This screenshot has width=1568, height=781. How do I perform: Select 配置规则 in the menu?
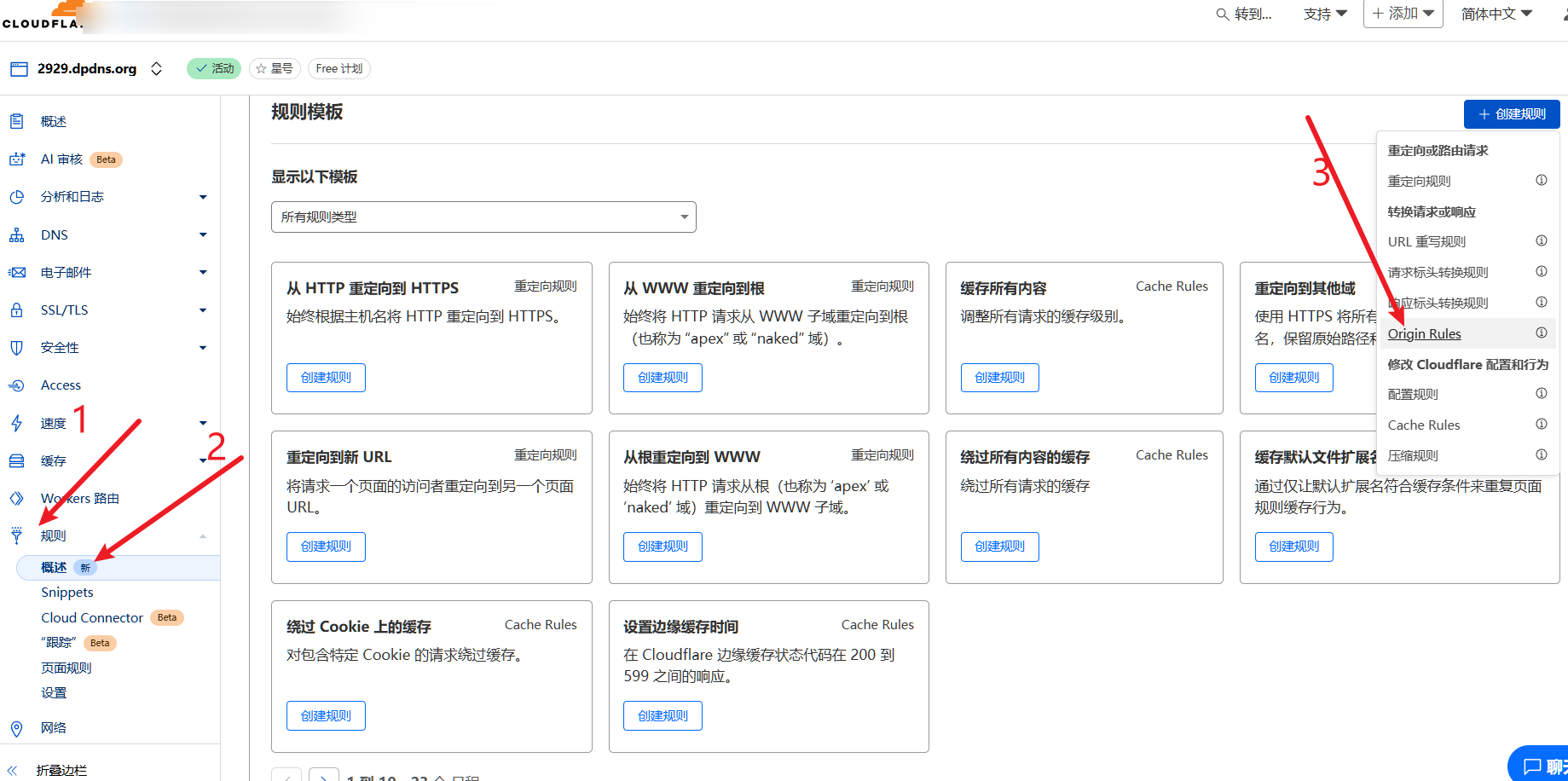click(x=1413, y=394)
